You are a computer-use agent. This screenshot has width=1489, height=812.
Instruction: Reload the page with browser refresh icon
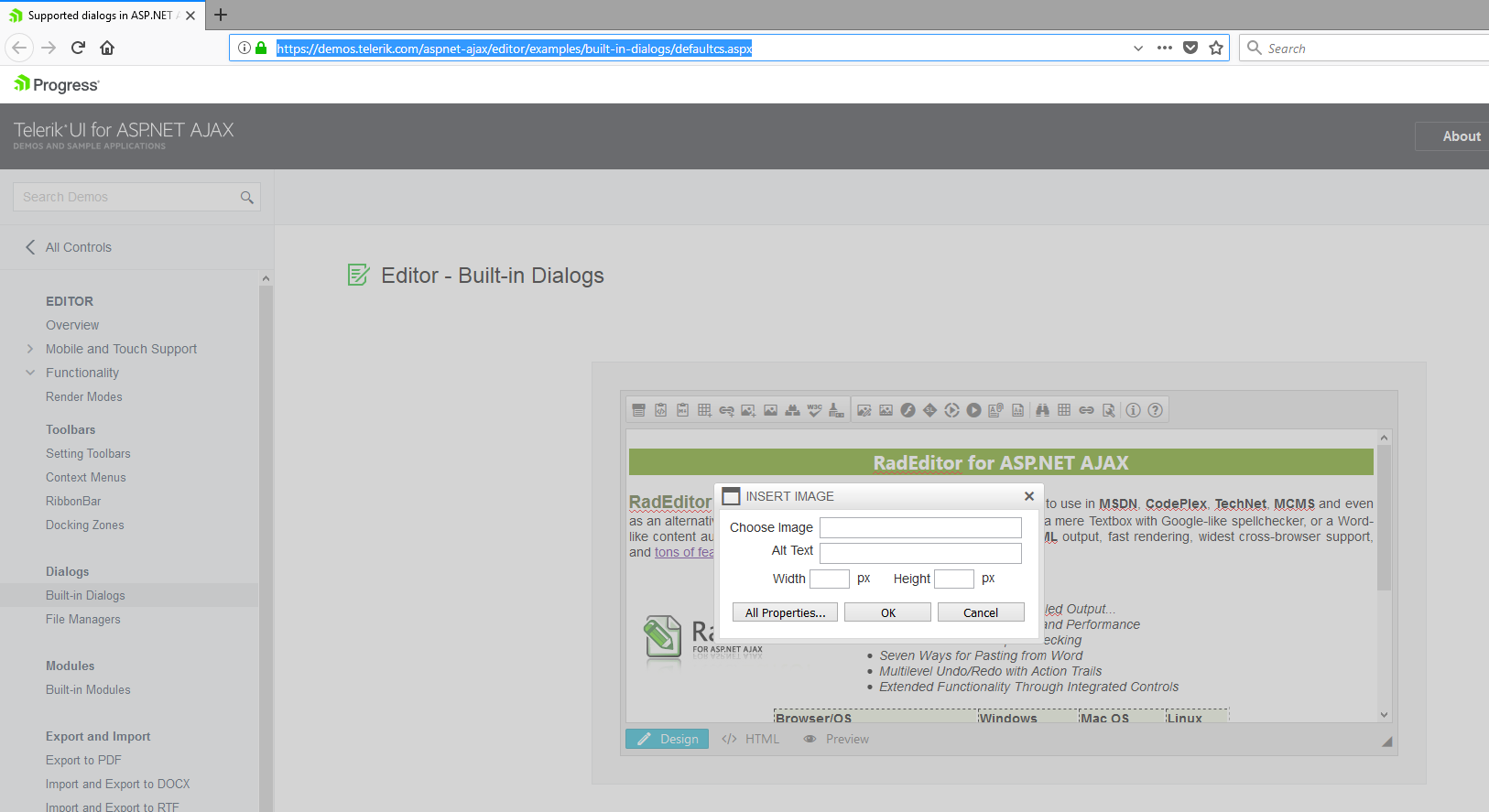[78, 48]
